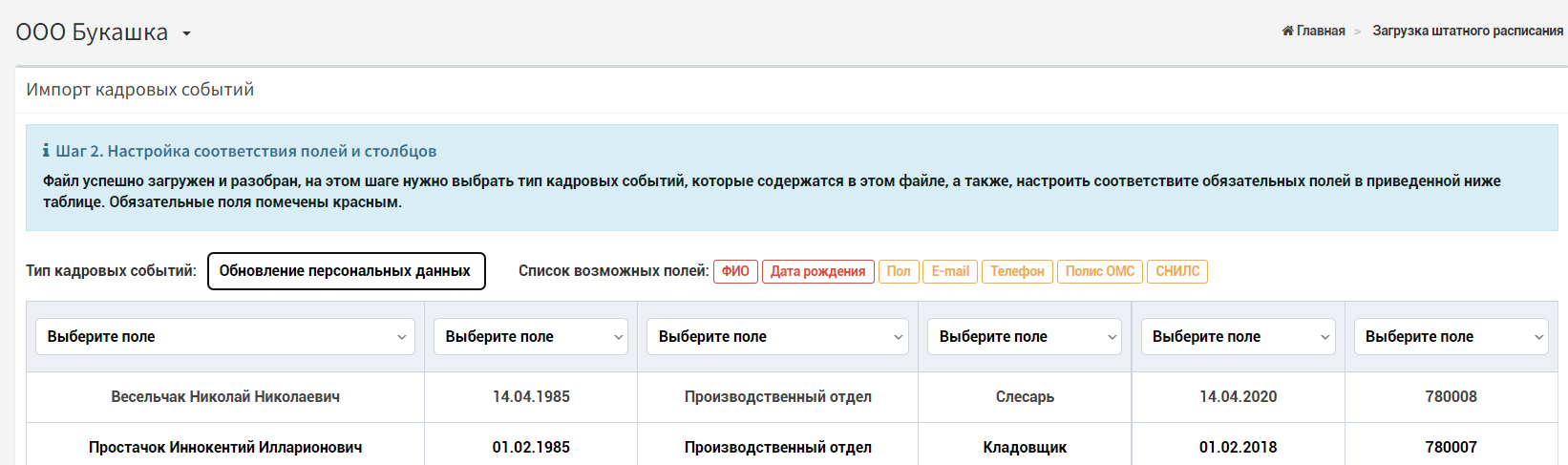Click the cell 14.04.2020

coord(1239,396)
